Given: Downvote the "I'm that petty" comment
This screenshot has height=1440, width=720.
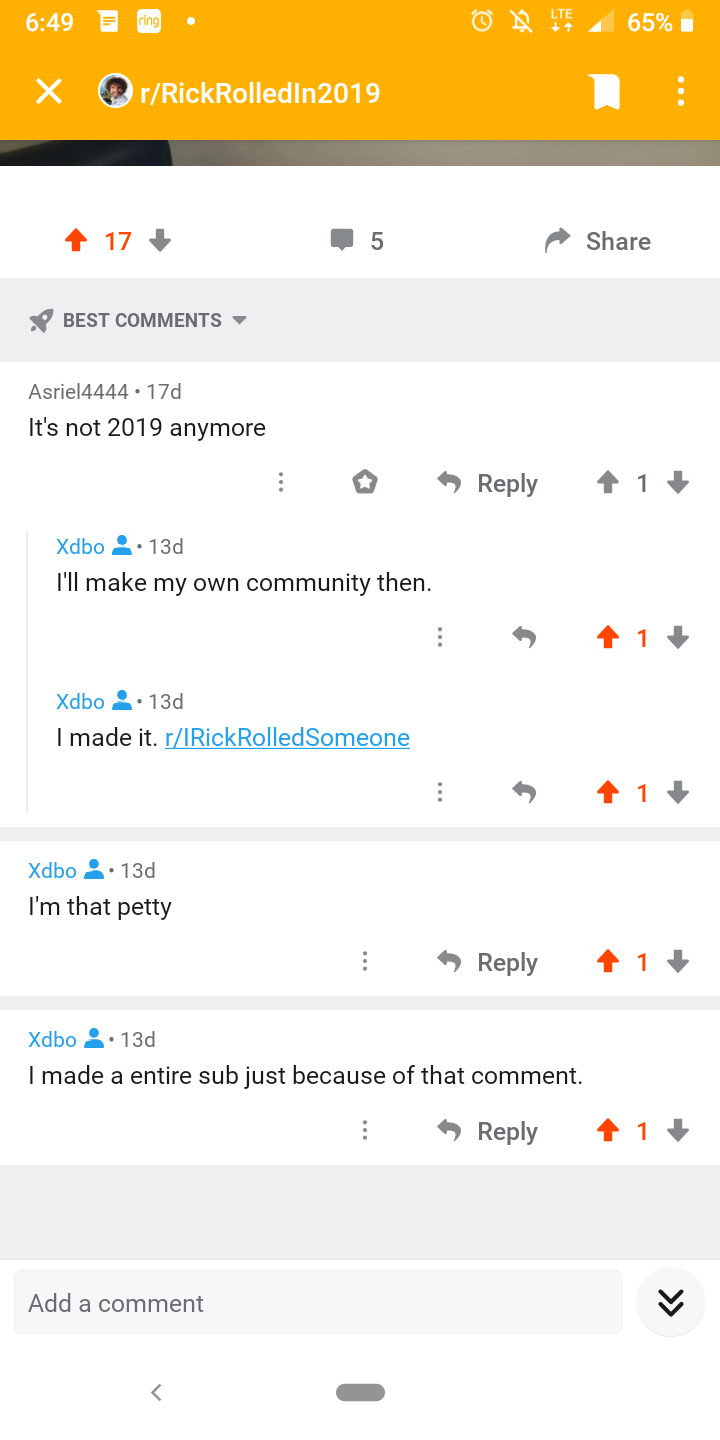Looking at the screenshot, I should 678,962.
